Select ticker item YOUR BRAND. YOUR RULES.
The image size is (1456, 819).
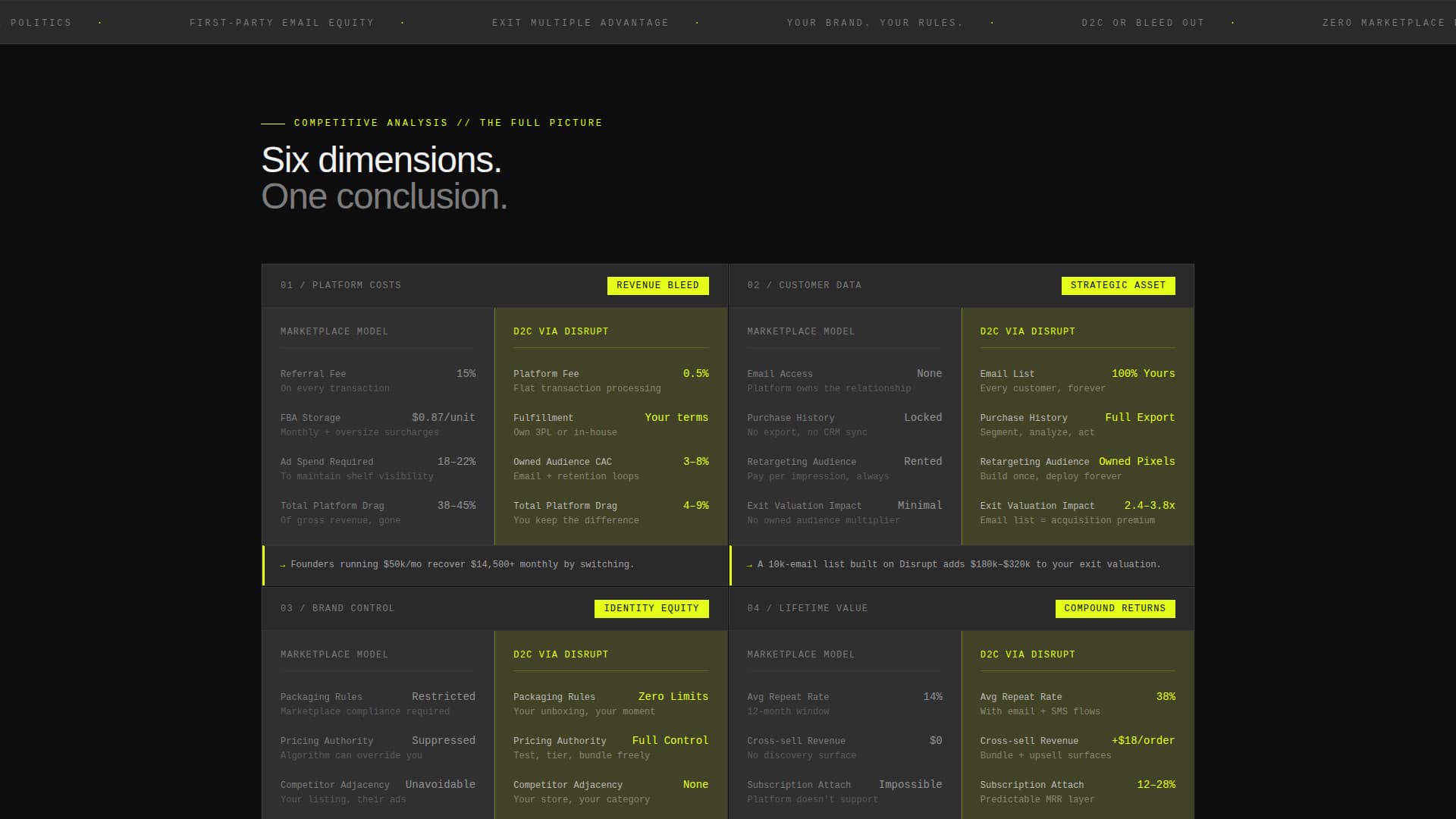[x=875, y=23]
